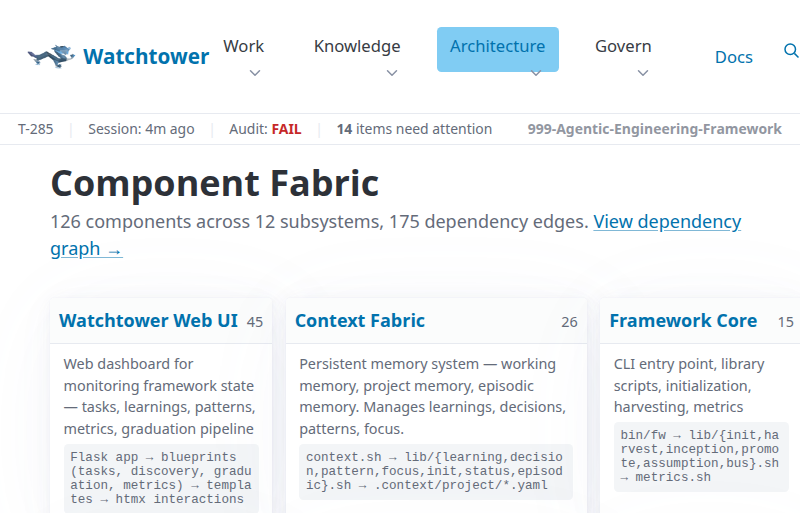Screen dimensions: 800x513
Task: Open the Context Fabric subsystem
Action: tap(360, 321)
